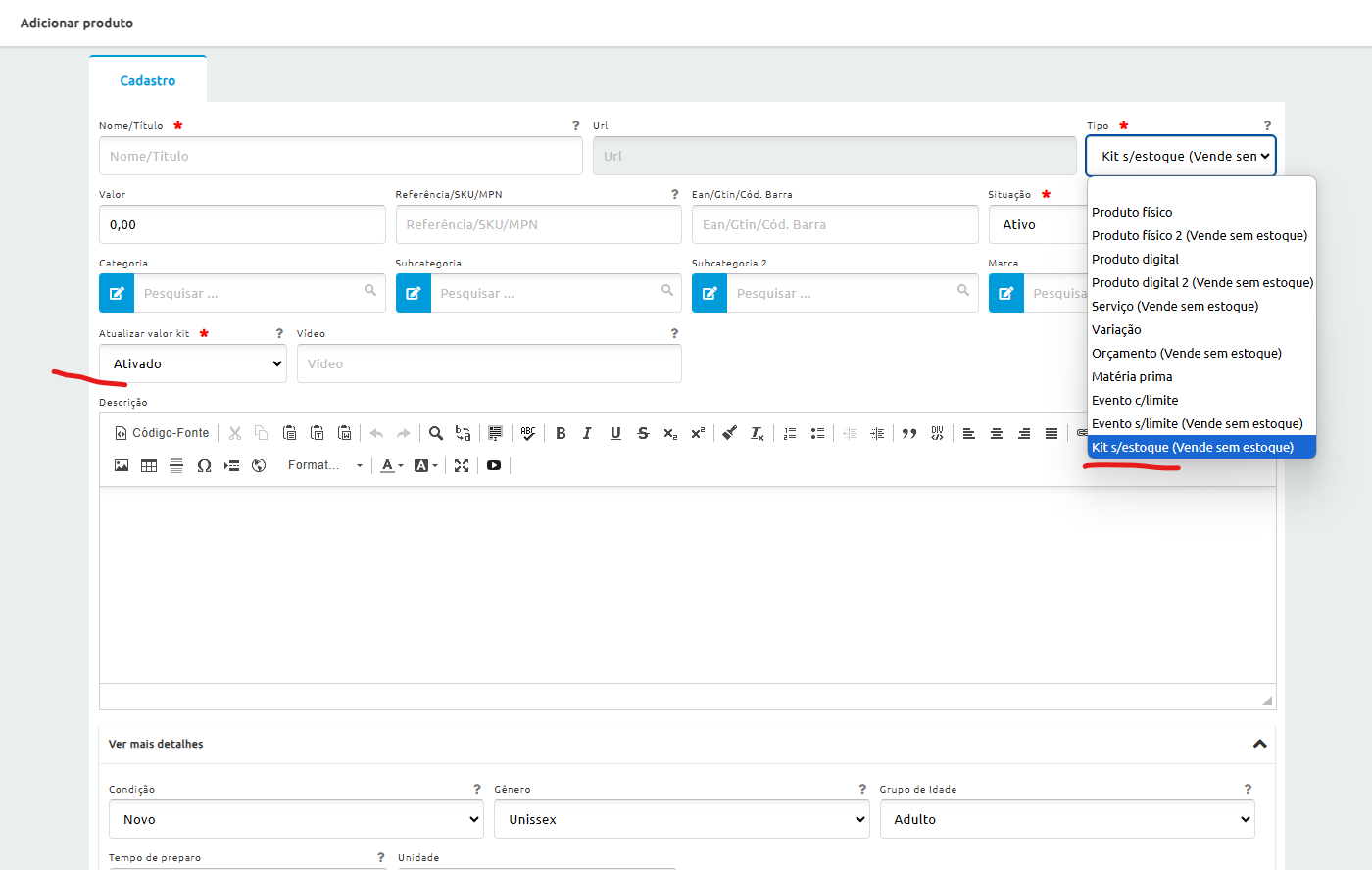Click the Subcategoria edit button

click(x=414, y=293)
